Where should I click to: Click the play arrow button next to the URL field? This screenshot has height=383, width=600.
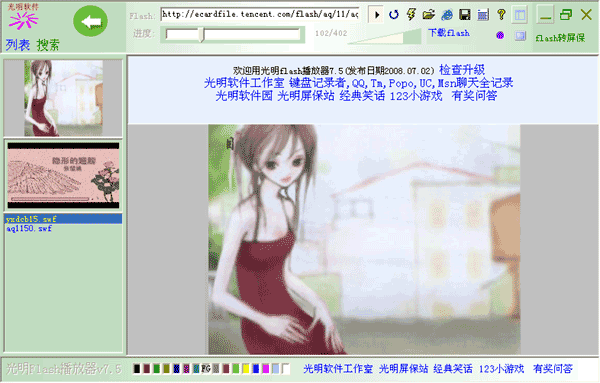(376, 15)
